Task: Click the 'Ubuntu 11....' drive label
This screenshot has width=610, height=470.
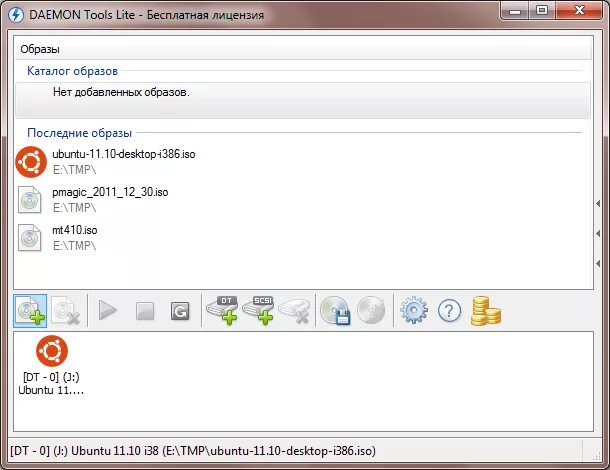Action: tap(51, 390)
